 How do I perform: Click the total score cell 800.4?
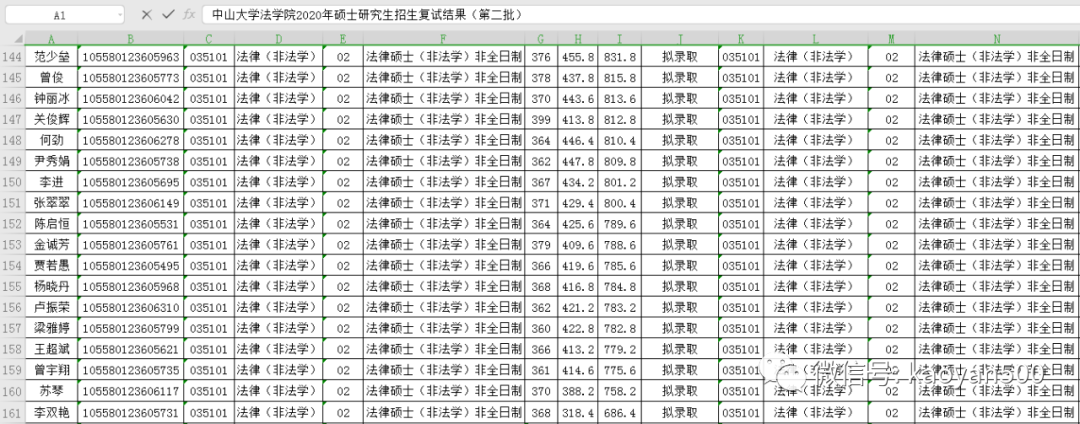click(619, 203)
